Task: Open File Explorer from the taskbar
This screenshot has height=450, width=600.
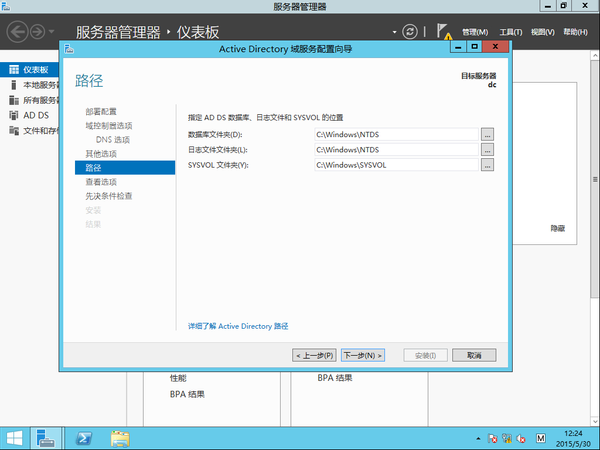Action: (120, 439)
